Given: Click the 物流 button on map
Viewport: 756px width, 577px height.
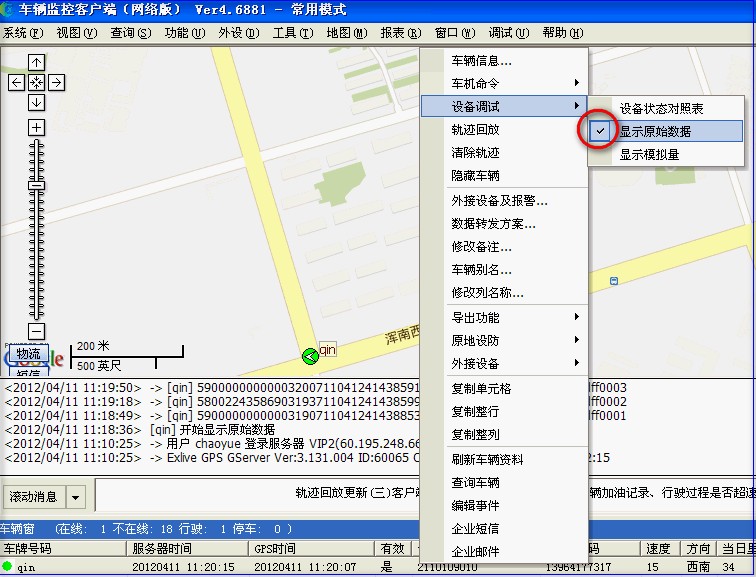Looking at the screenshot, I should [28, 353].
